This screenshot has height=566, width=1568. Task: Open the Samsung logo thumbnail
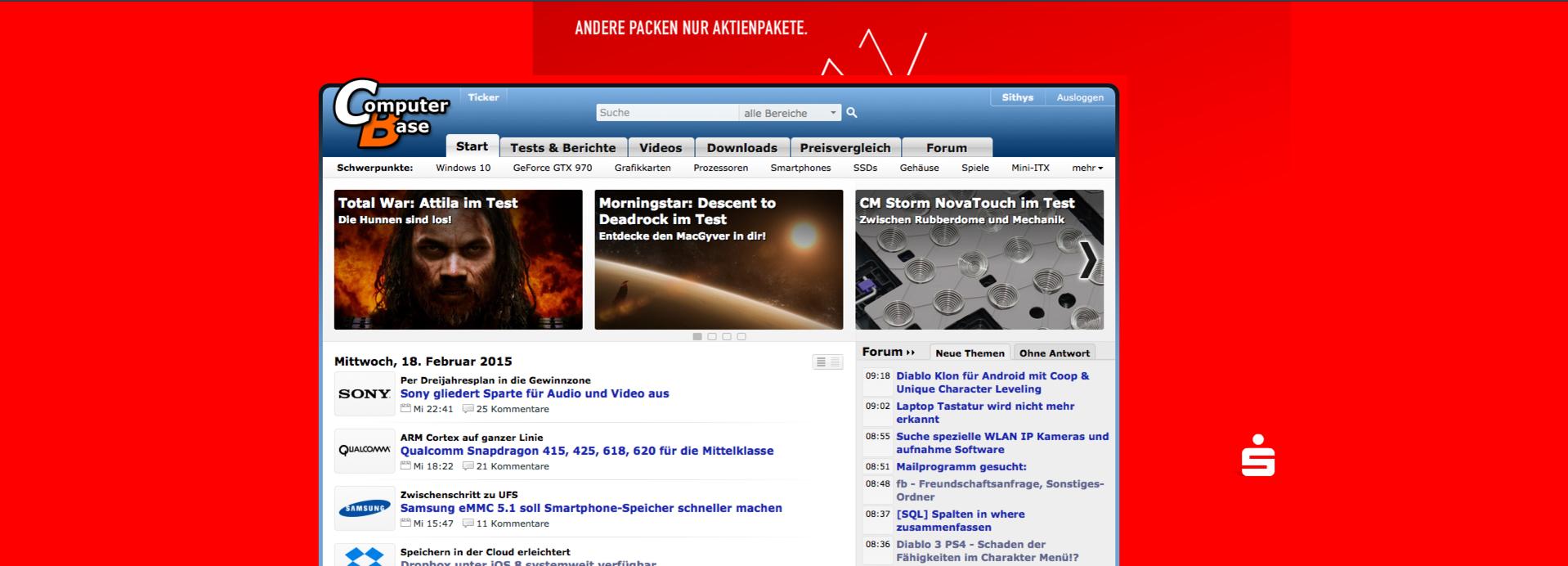click(365, 508)
